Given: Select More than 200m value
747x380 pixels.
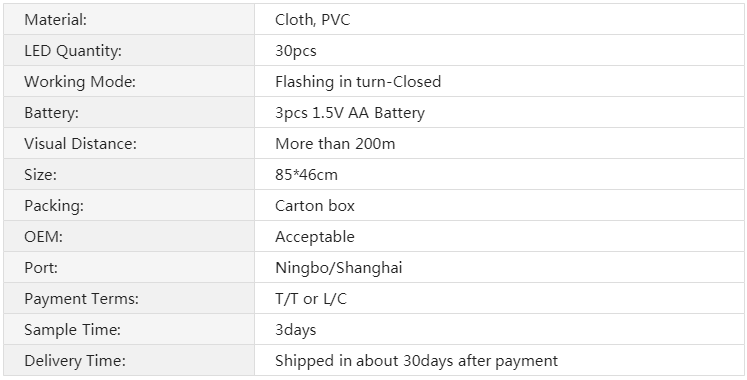Looking at the screenshot, I should pos(335,143).
